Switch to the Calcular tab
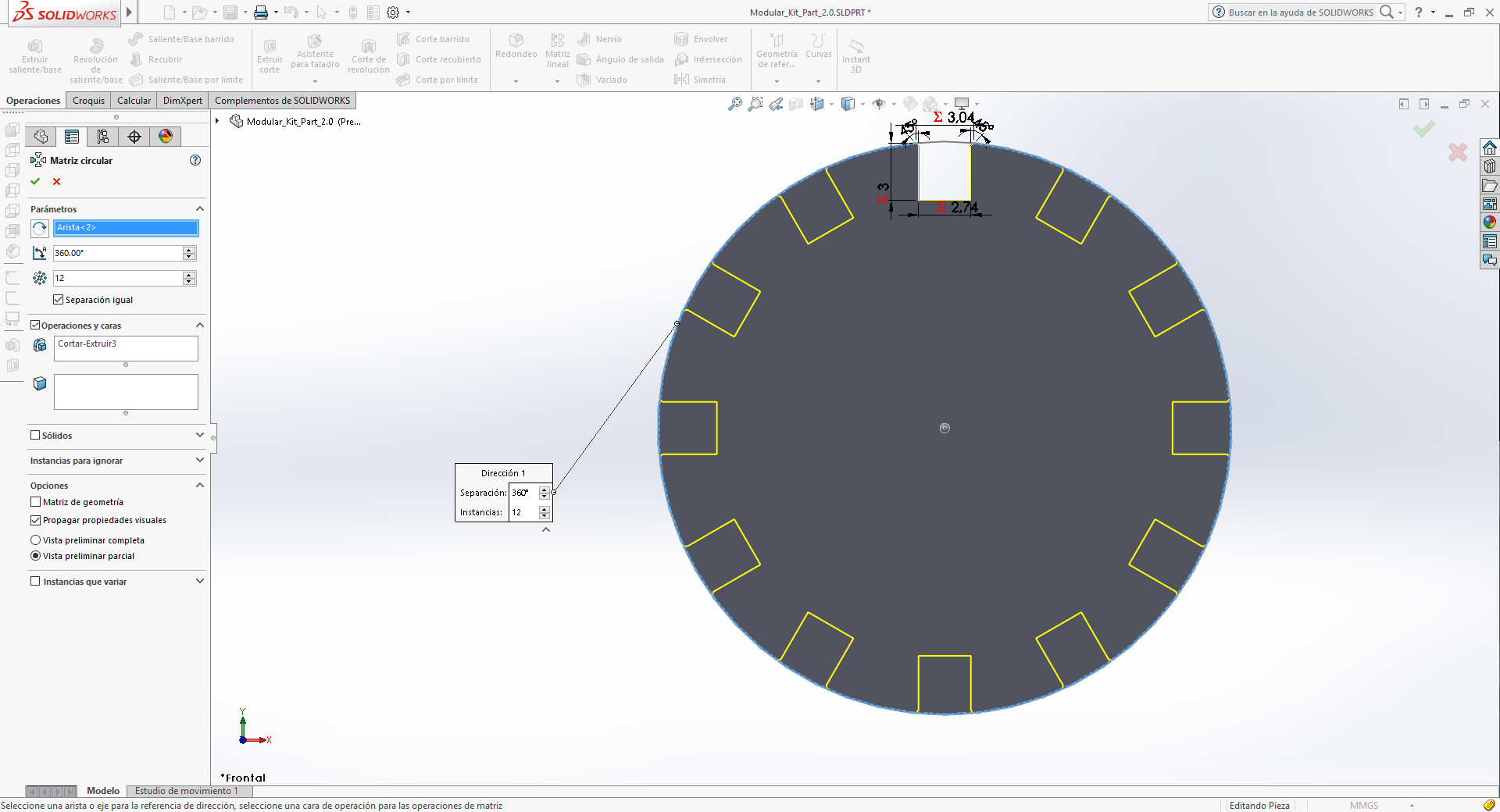The width and height of the screenshot is (1500, 812). [134, 101]
